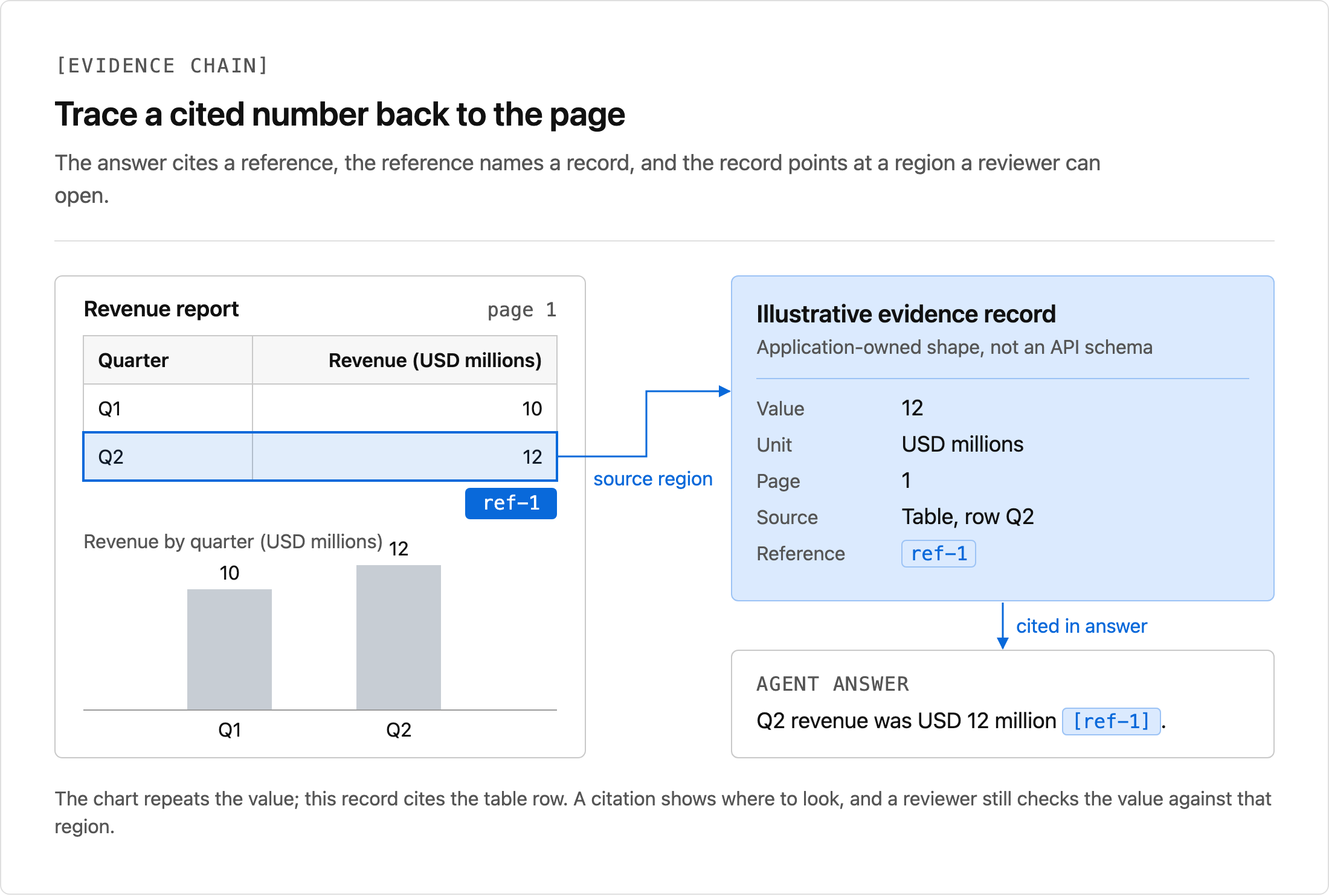Click the 'cited in answer' label
1329x896 pixels.
(1081, 626)
